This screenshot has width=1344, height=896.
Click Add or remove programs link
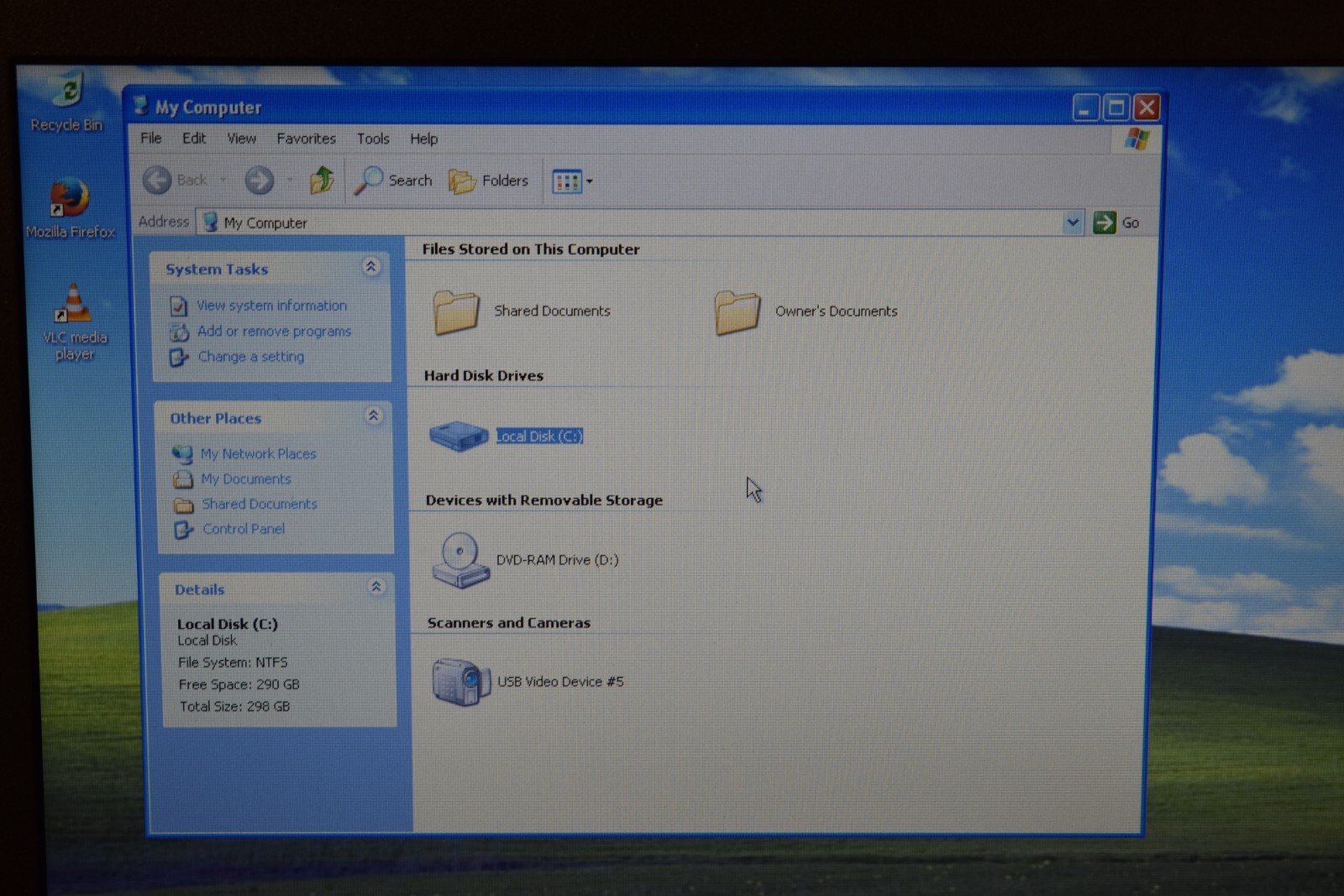tap(274, 331)
